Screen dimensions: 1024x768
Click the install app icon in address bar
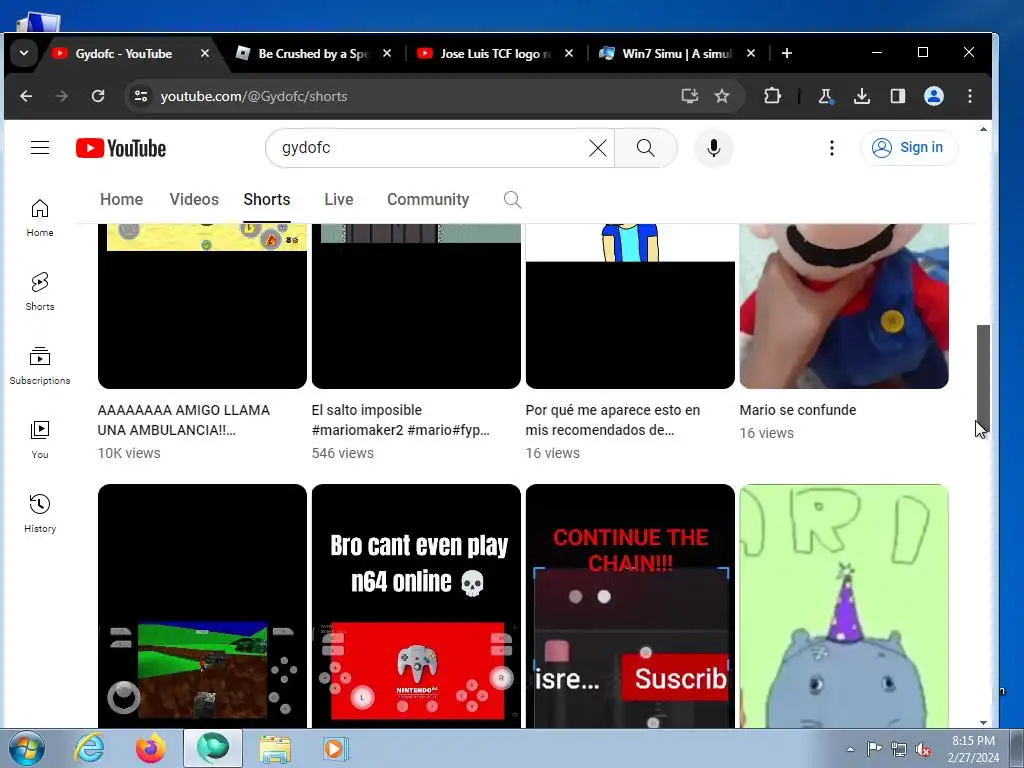[690, 96]
